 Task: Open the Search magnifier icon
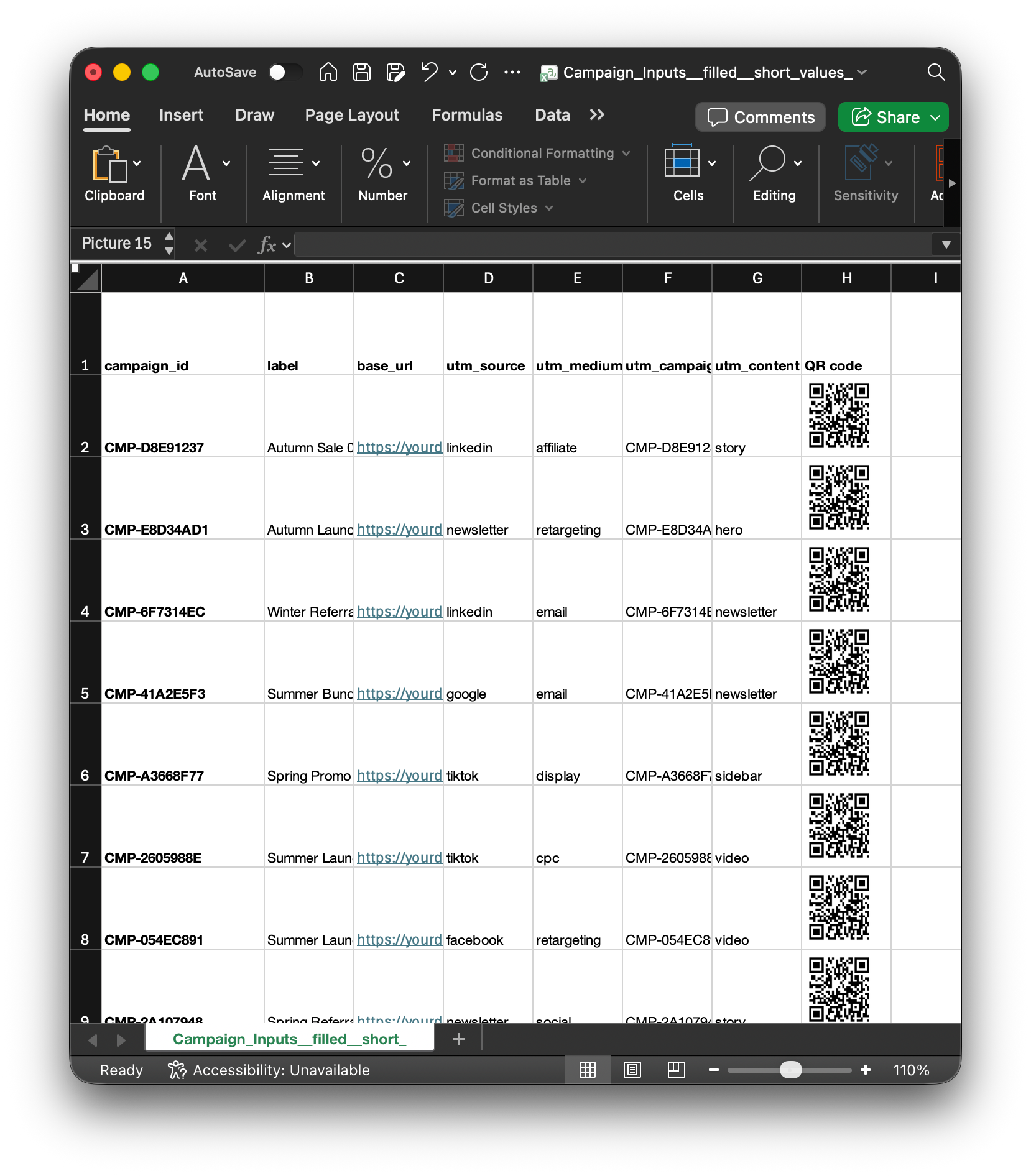point(936,72)
